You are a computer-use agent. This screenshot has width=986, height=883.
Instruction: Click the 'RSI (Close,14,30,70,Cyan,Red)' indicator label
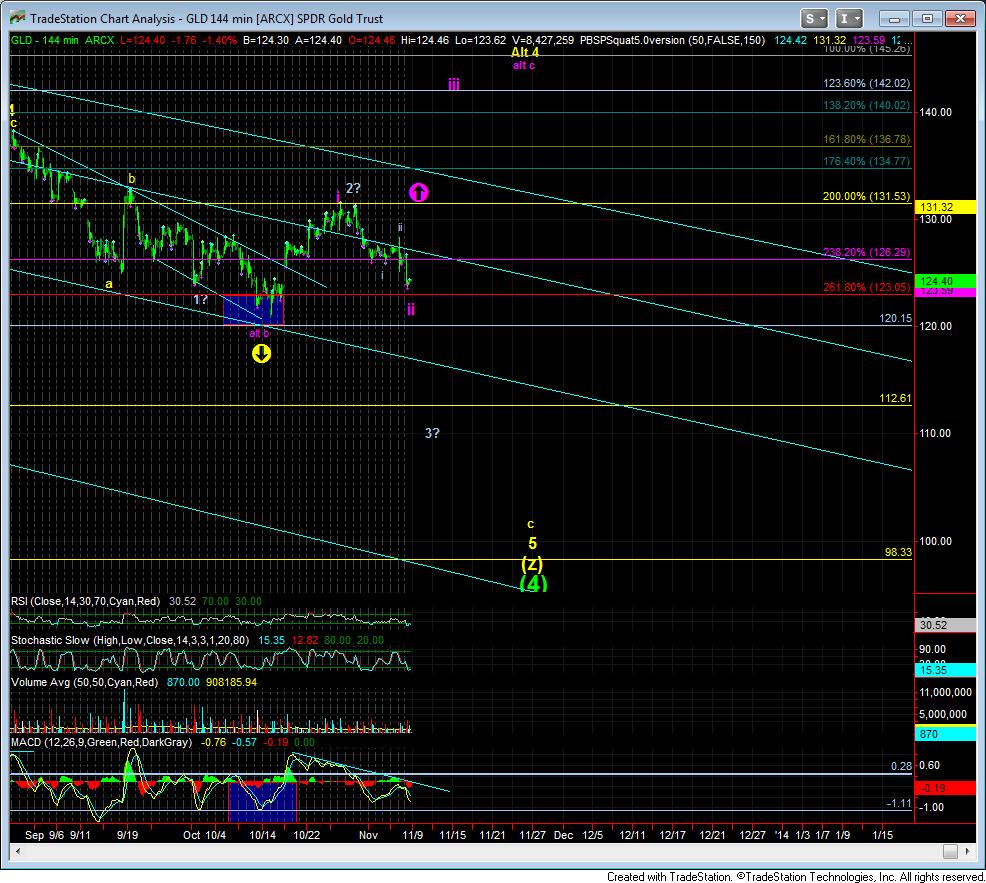click(x=86, y=602)
